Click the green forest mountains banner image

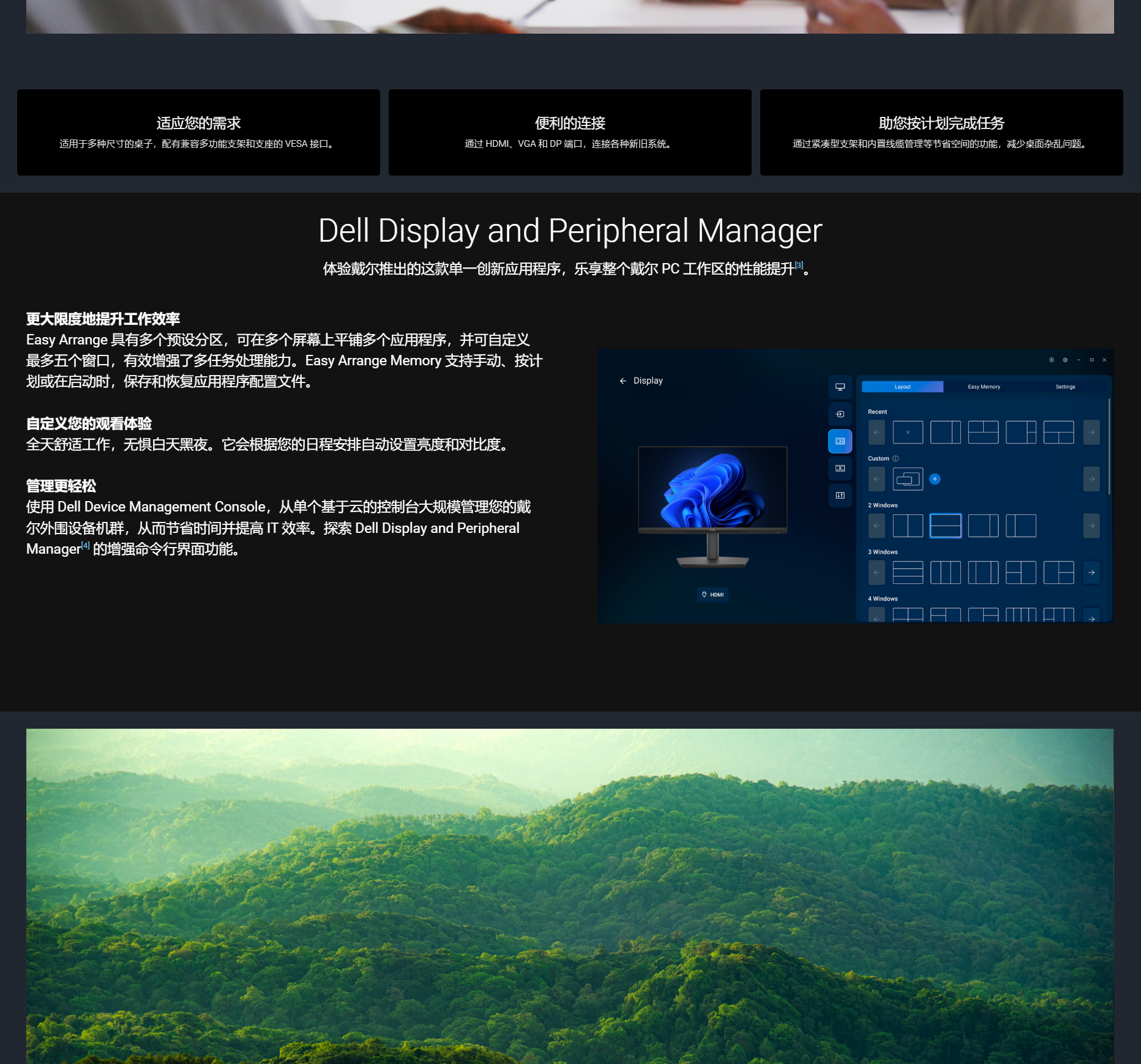click(570, 896)
